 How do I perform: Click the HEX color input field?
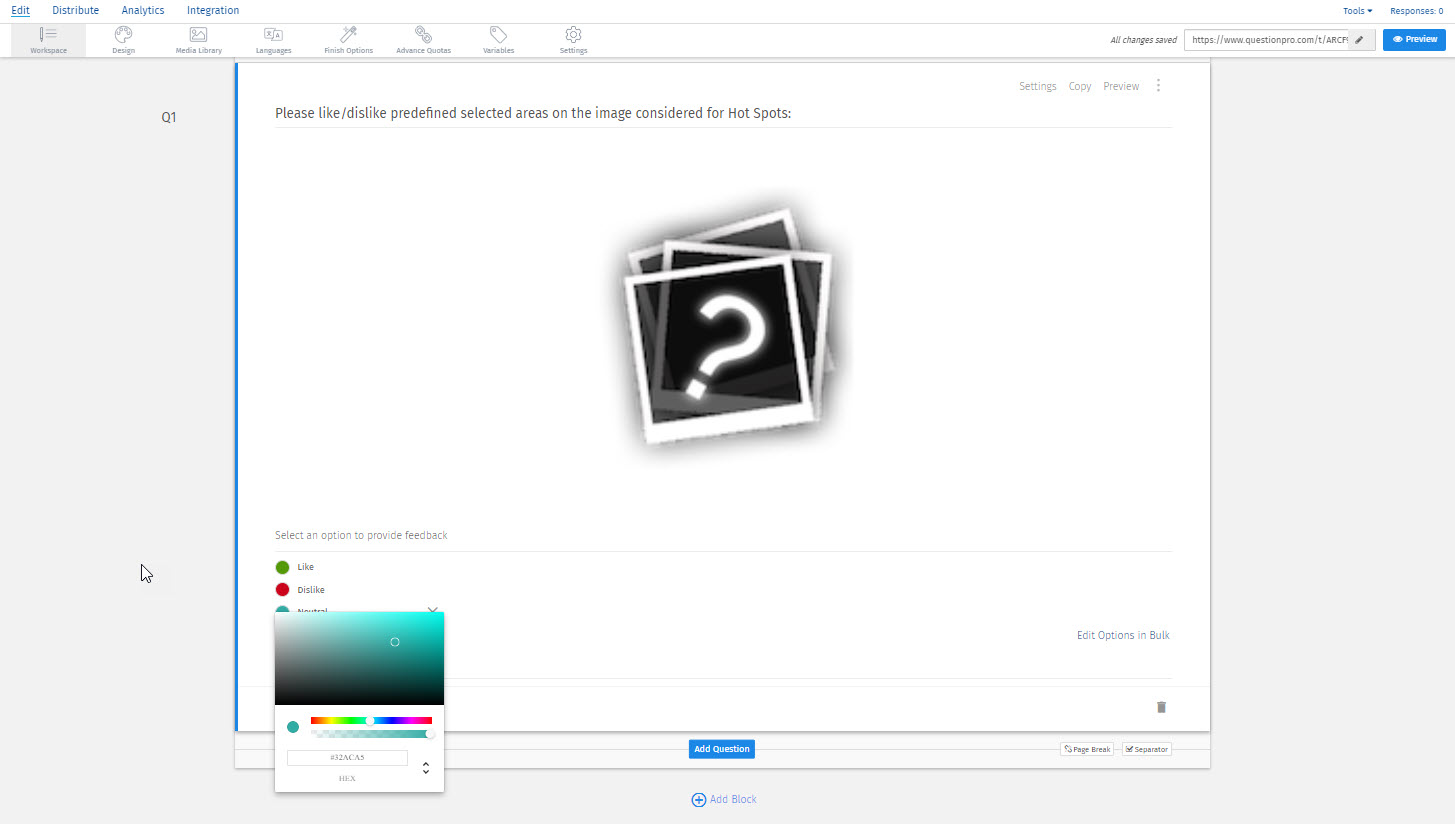[x=347, y=757]
